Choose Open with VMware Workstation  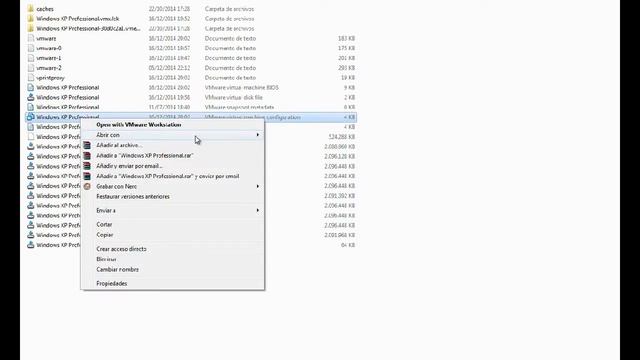tap(139, 124)
